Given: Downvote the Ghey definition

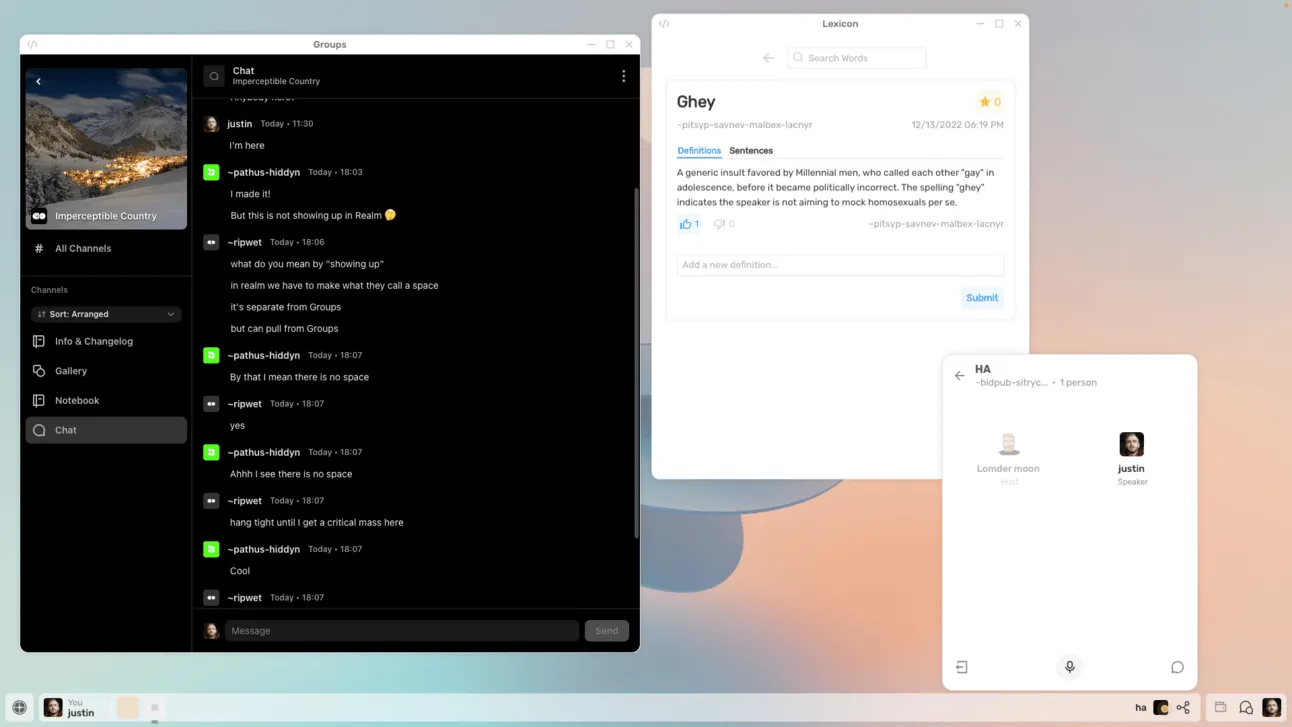Looking at the screenshot, I should [719, 224].
